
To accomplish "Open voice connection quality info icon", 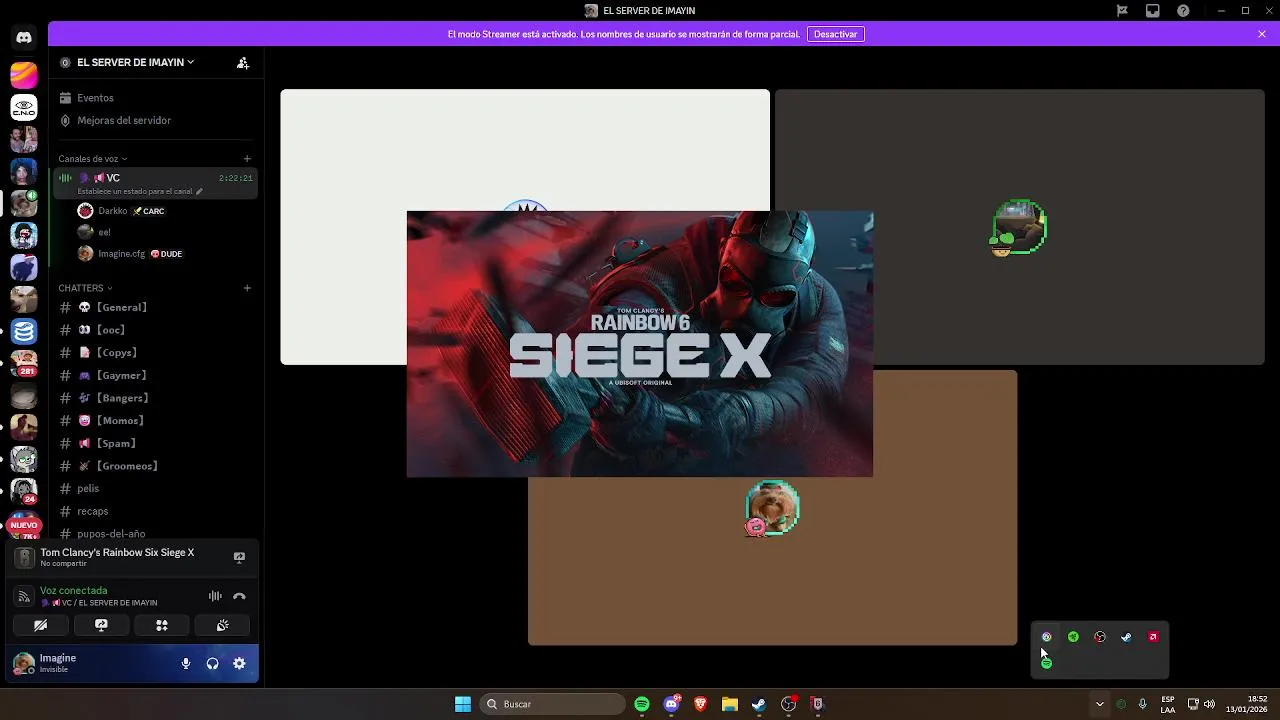I will tap(24, 596).
